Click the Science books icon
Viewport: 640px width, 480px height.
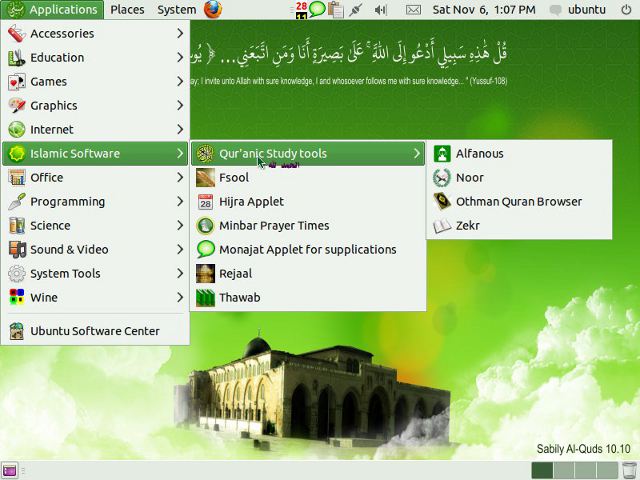(x=17, y=226)
